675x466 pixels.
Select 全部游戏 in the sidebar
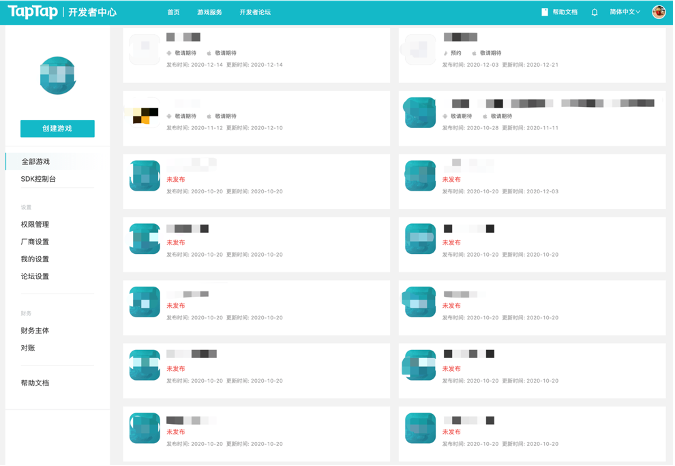point(36,161)
